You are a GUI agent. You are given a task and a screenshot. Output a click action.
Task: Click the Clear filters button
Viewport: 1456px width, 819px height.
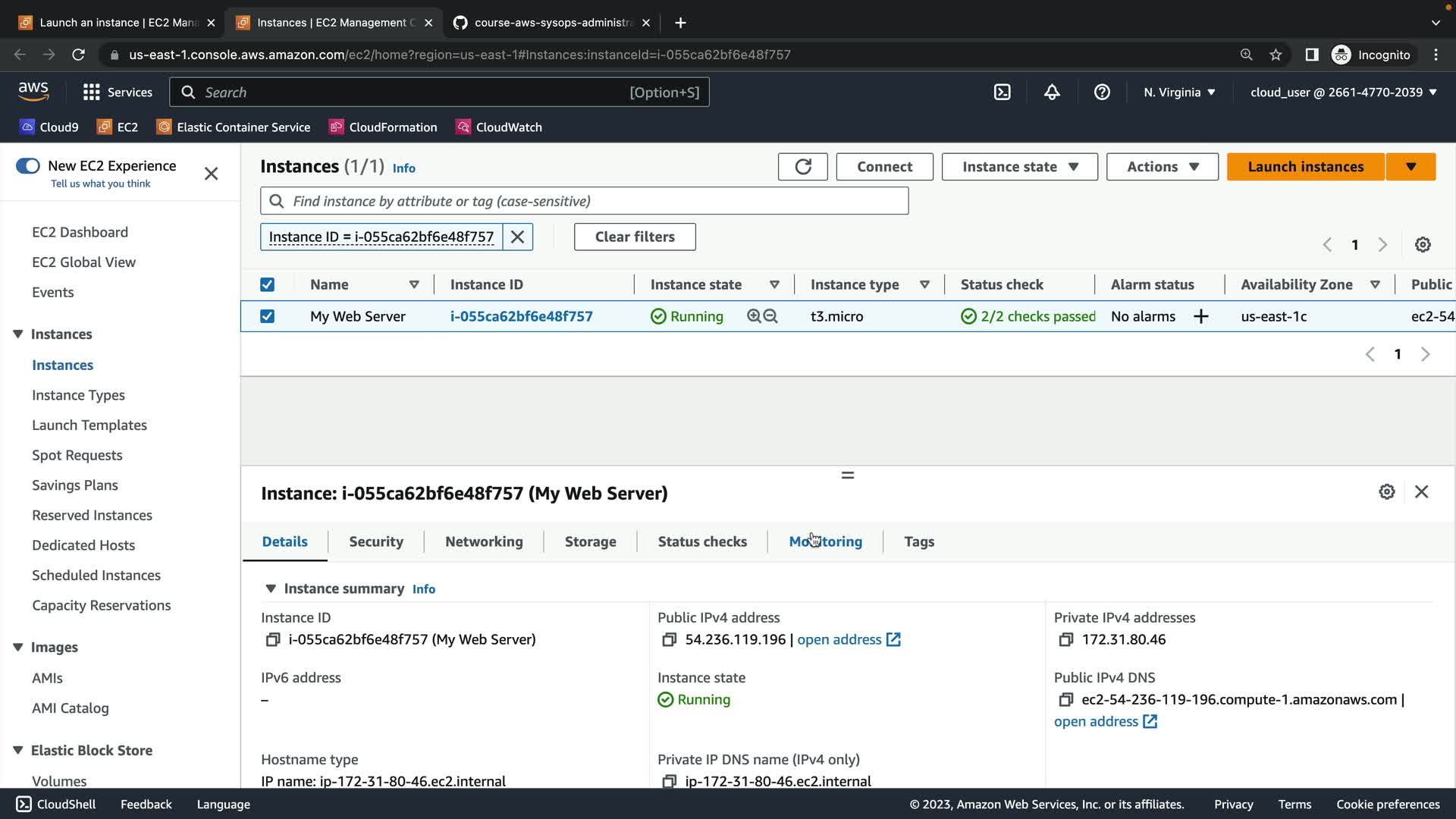pos(634,237)
